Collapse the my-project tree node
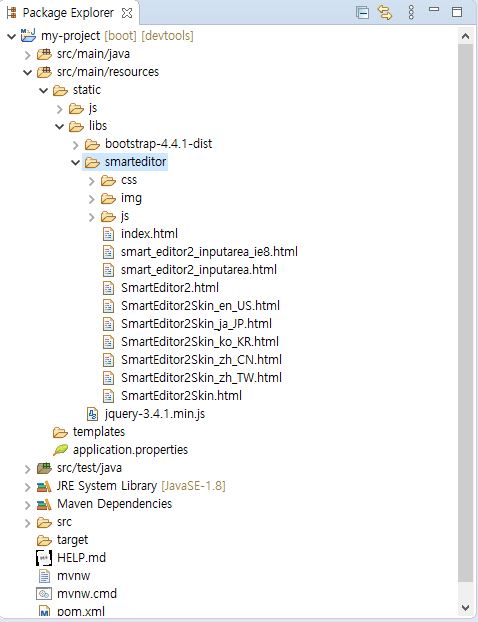The width and height of the screenshot is (478, 622). point(12,36)
